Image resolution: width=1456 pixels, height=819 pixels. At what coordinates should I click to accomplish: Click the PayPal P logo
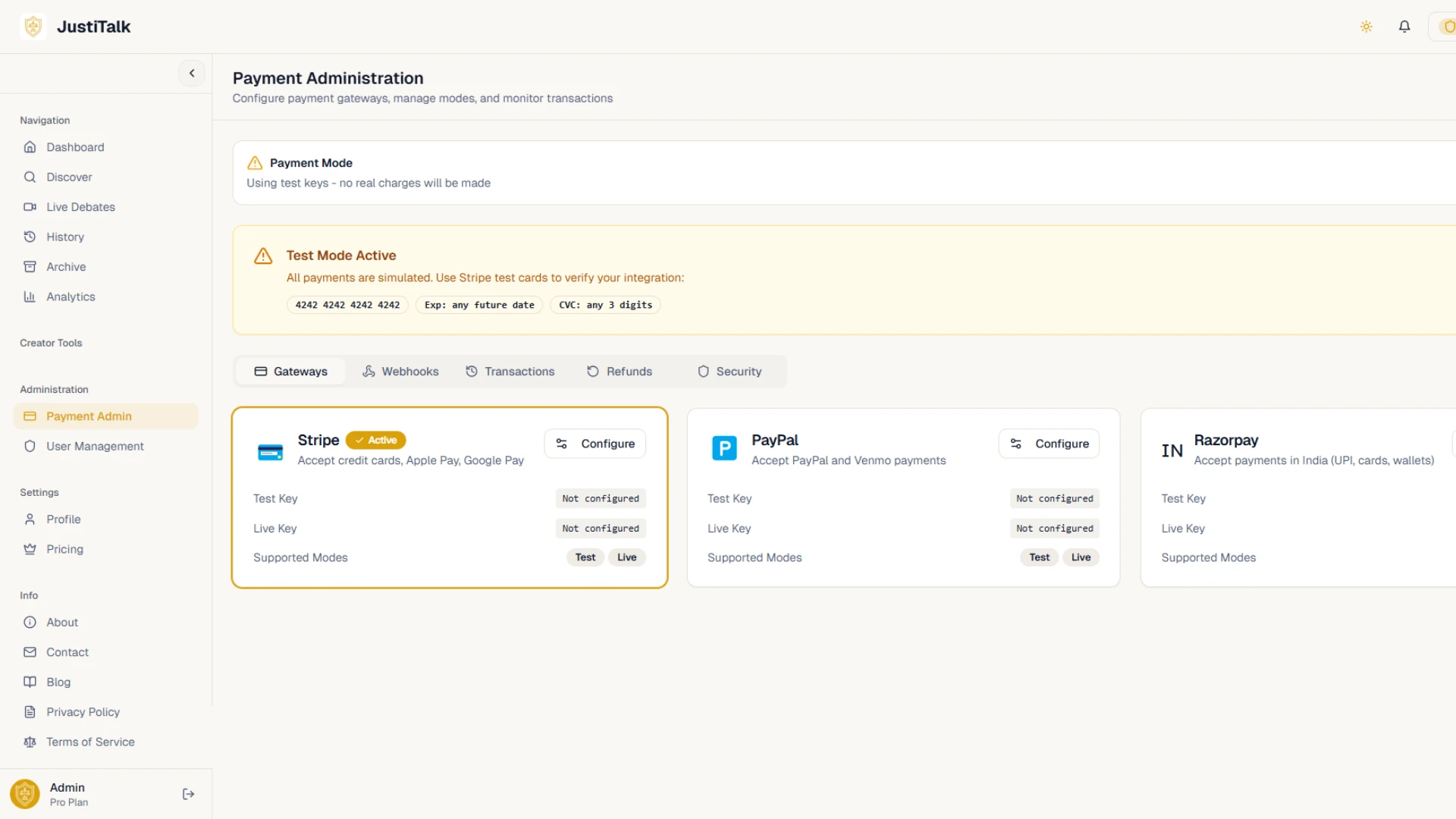click(724, 448)
